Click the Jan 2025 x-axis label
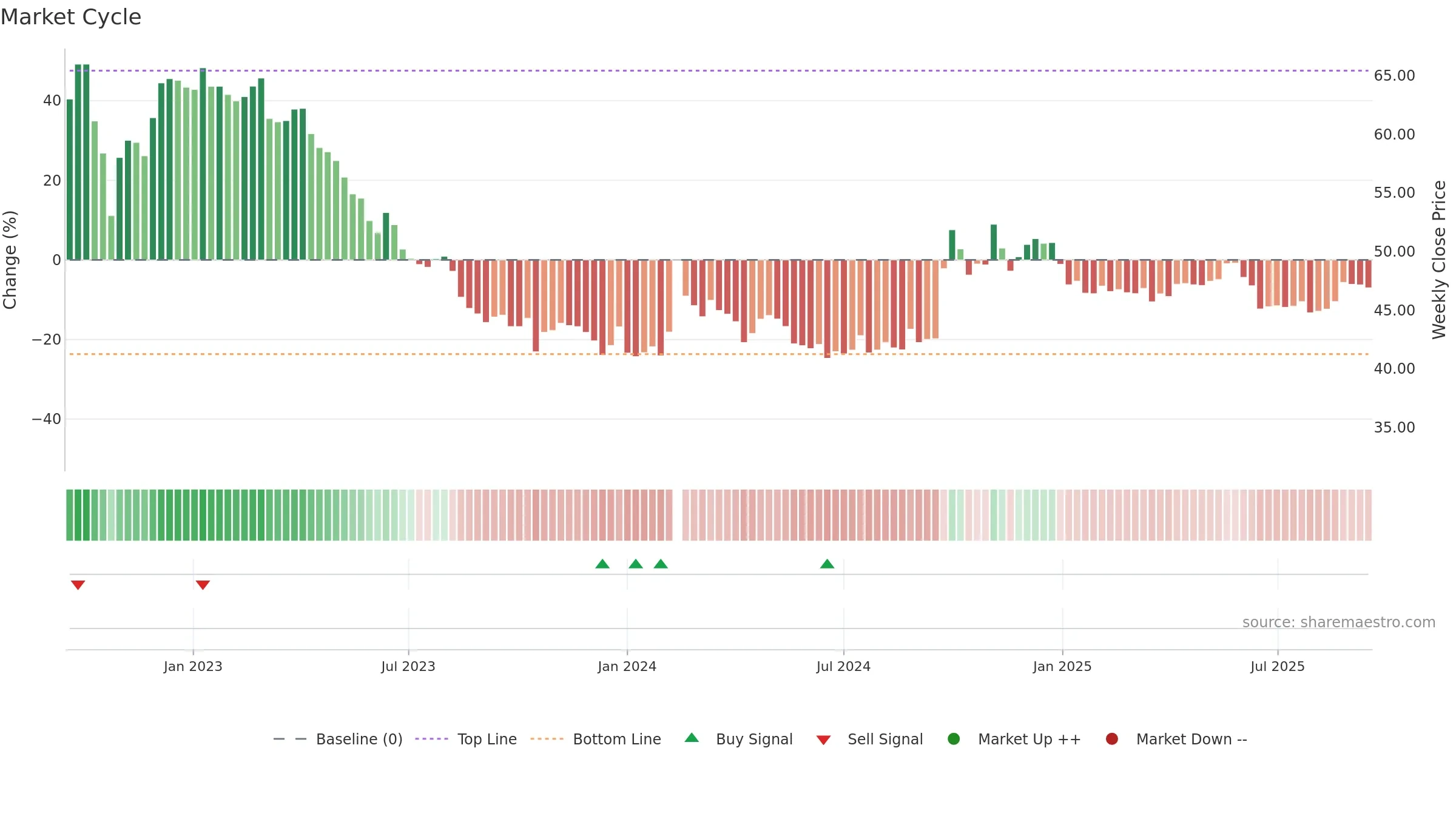This screenshot has height=819, width=1456. (x=1062, y=667)
